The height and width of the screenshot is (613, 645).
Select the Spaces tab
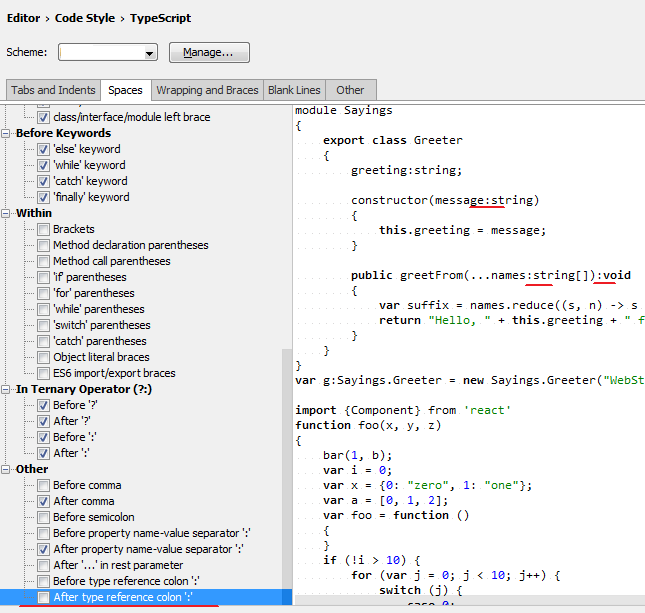(x=125, y=90)
